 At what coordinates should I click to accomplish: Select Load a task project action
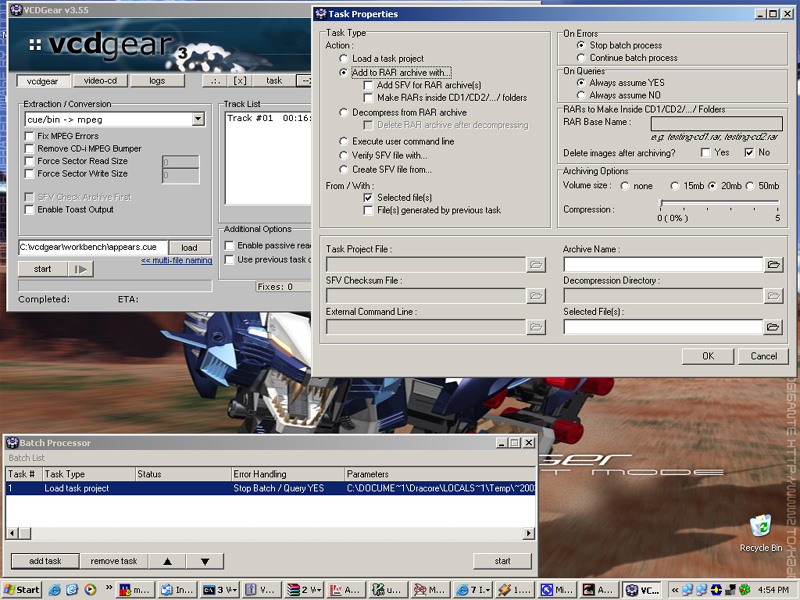(x=343, y=58)
